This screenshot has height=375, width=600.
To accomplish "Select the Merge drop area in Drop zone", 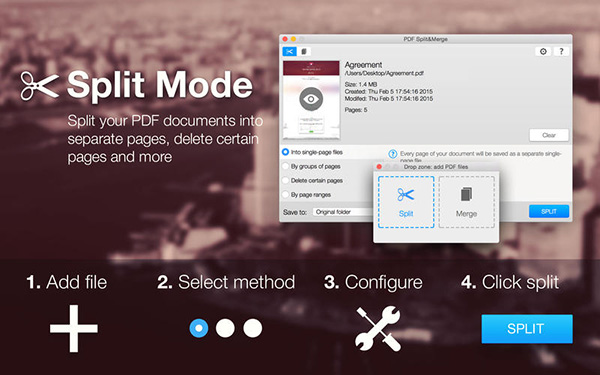I will tap(466, 202).
